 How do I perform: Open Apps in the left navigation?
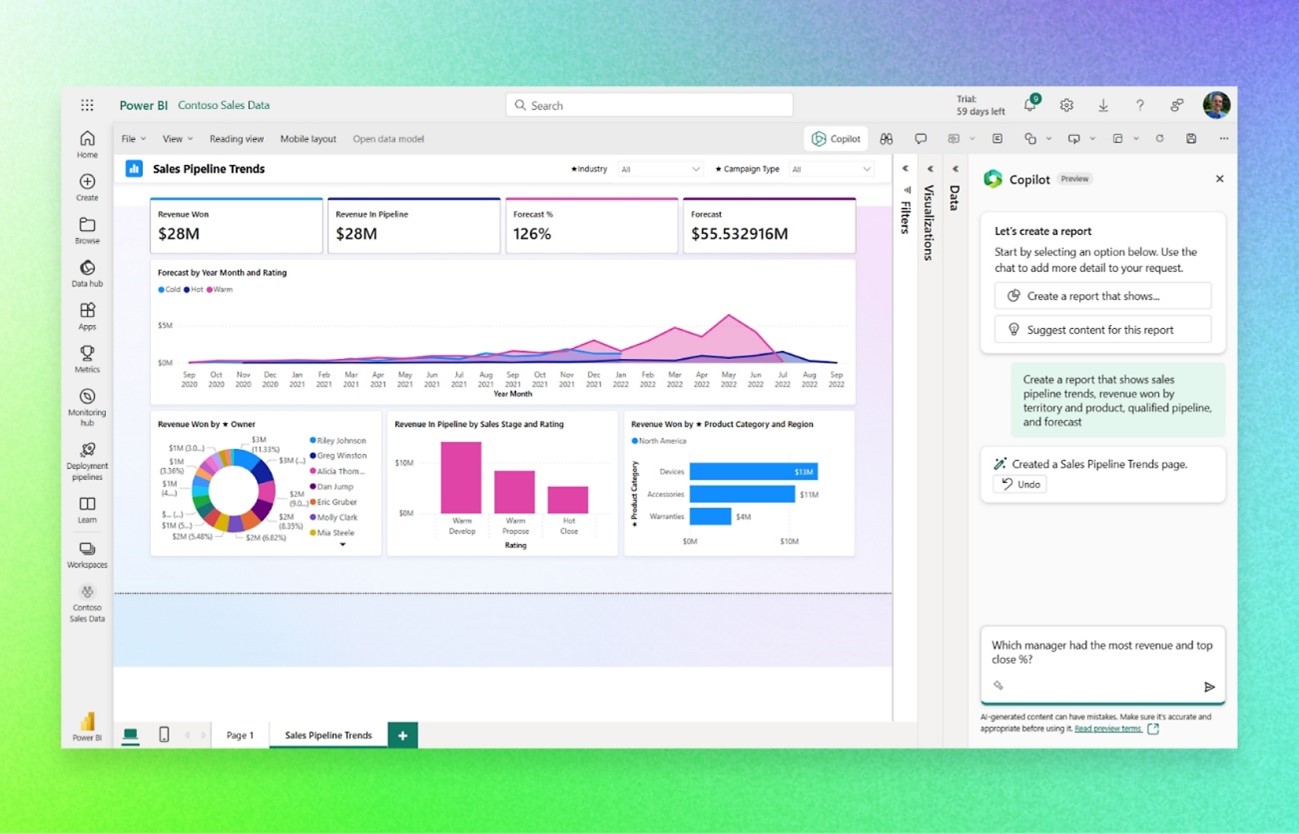(87, 316)
